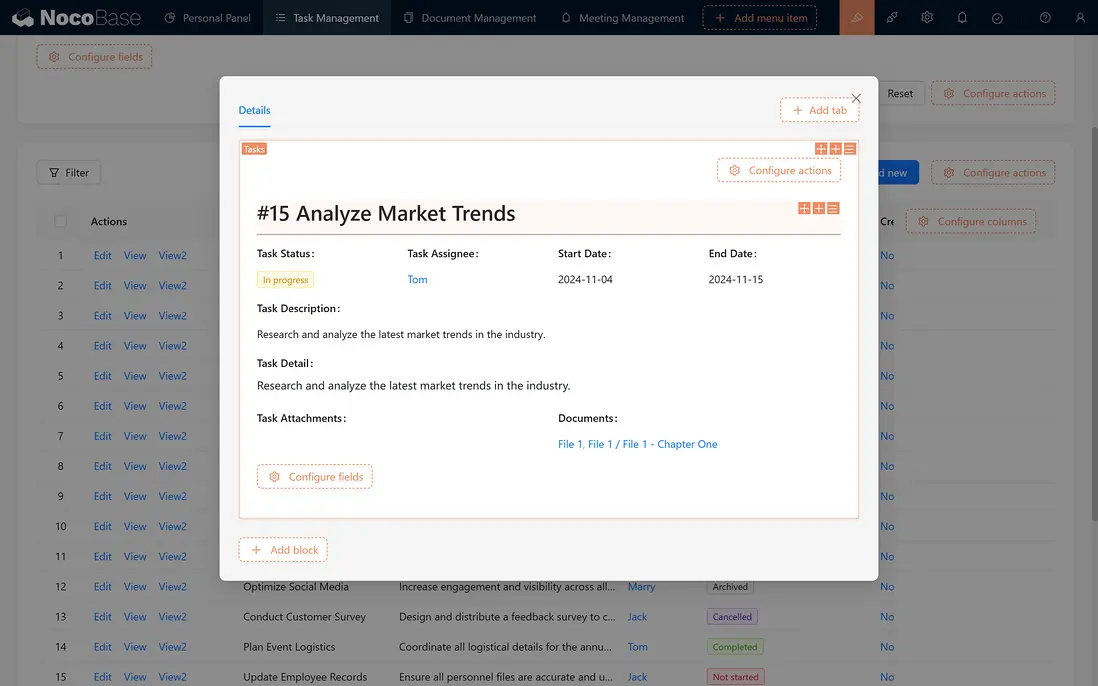Click the Document Management menu icon
Viewport: 1098px width, 686px height.
[x=408, y=18]
